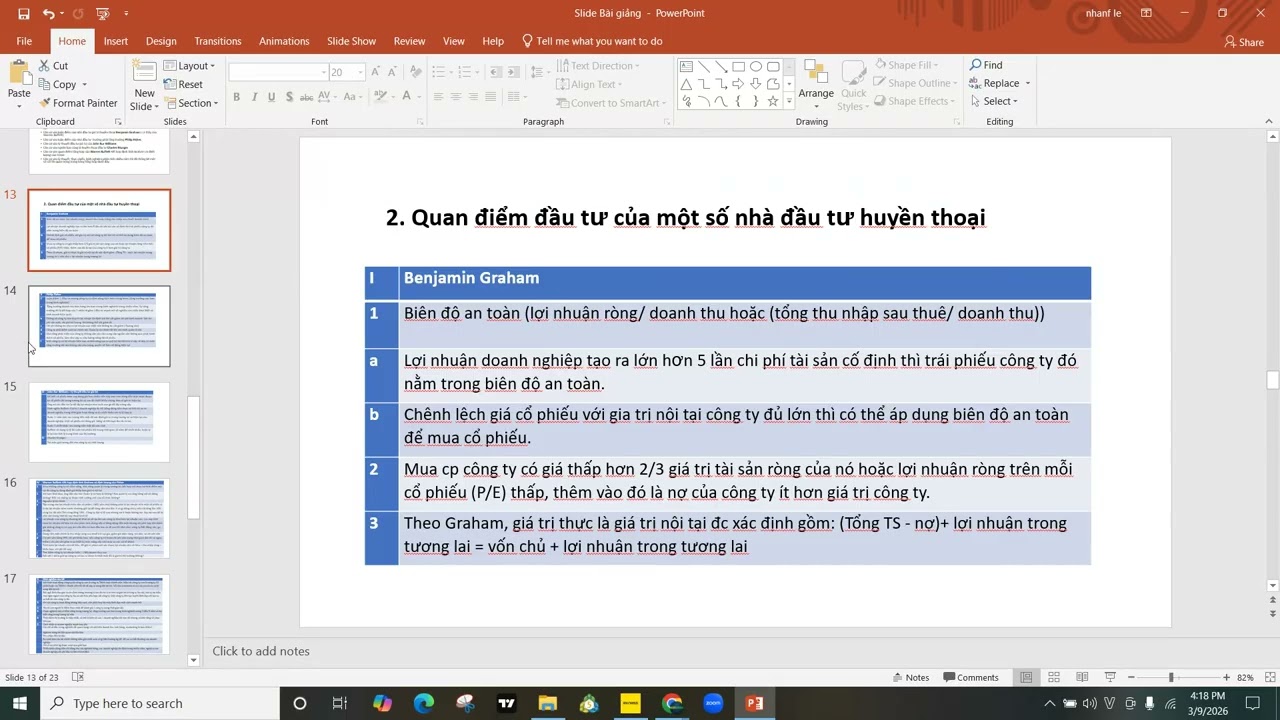1280x720 pixels.
Task: Open Zoom app in taskbar
Action: click(x=713, y=703)
